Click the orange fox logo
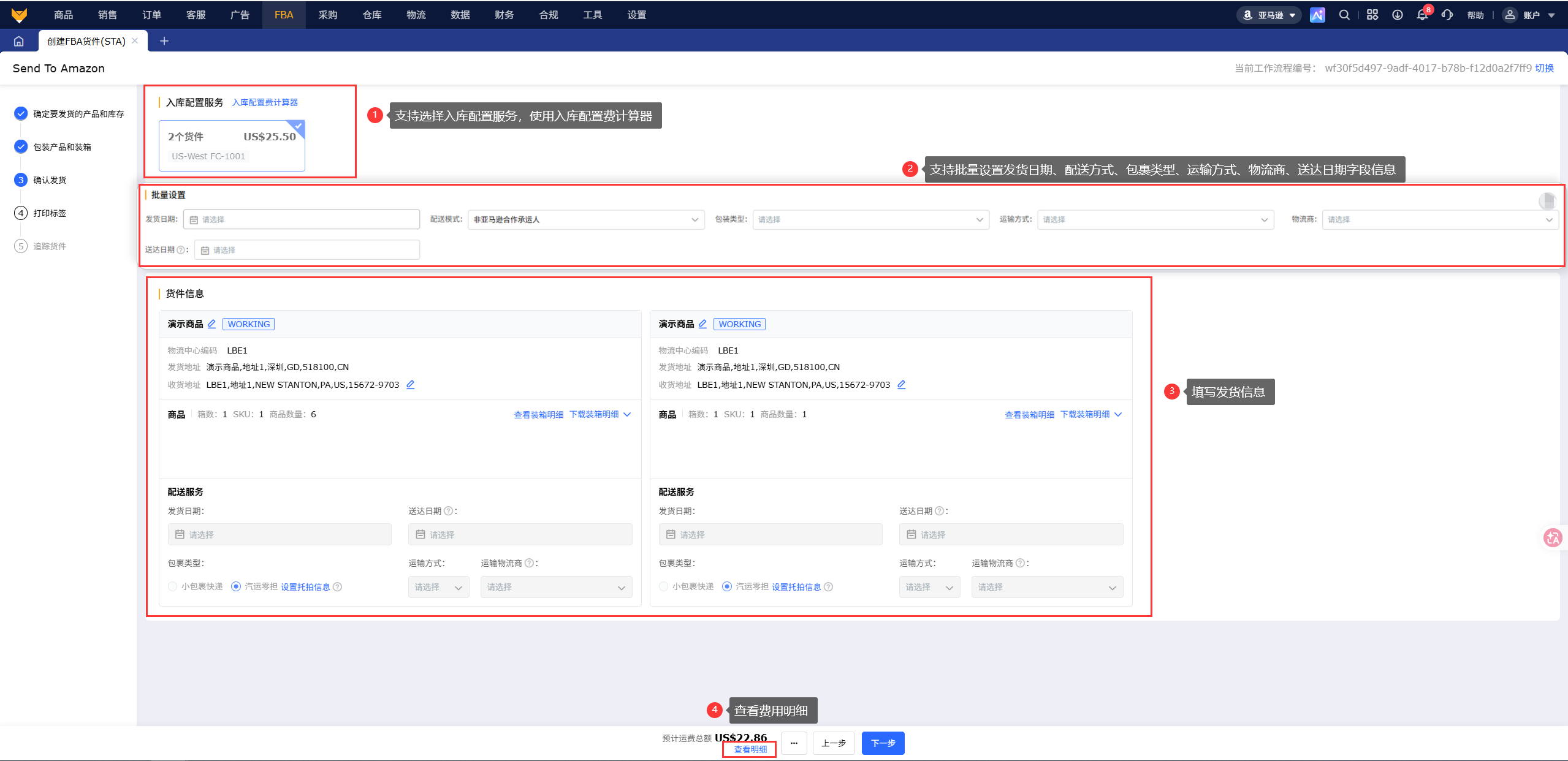 click(x=20, y=15)
